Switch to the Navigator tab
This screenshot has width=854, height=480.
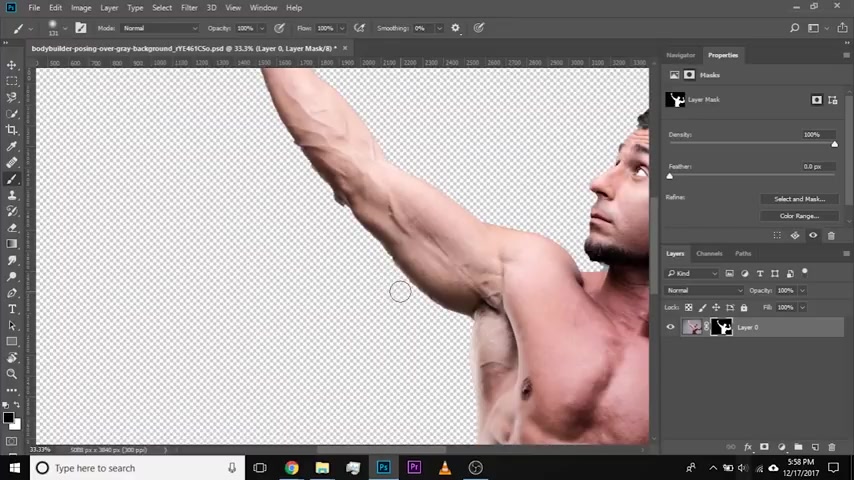coord(680,55)
